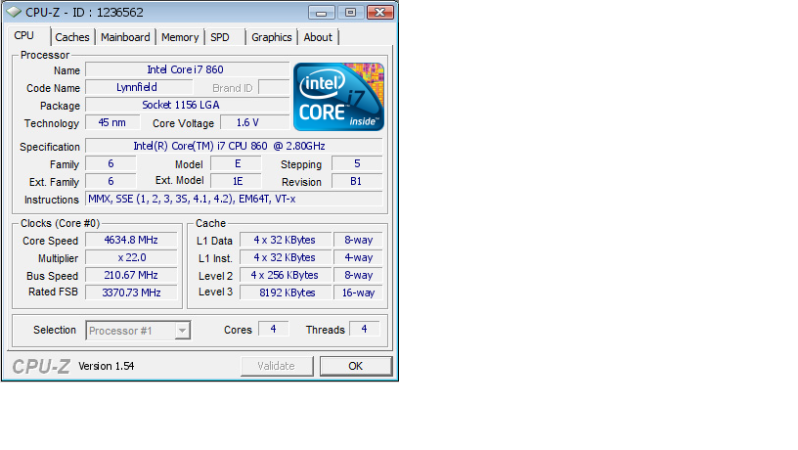Click the CPU-Z window title text

[84, 12]
